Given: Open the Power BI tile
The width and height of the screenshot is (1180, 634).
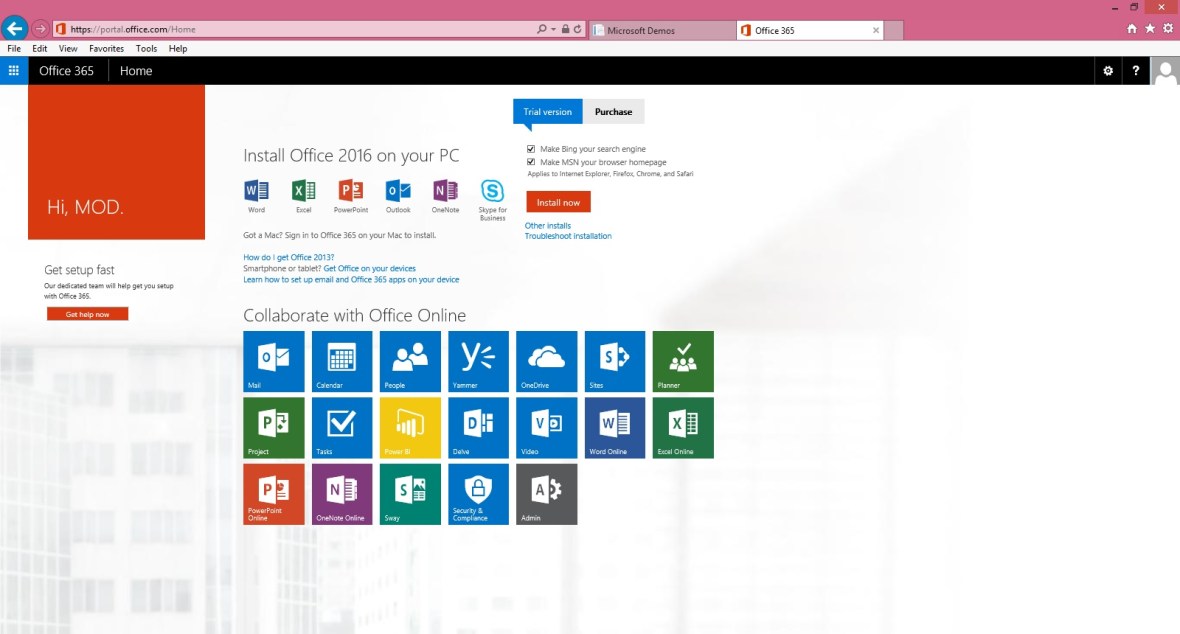Looking at the screenshot, I should (x=410, y=427).
